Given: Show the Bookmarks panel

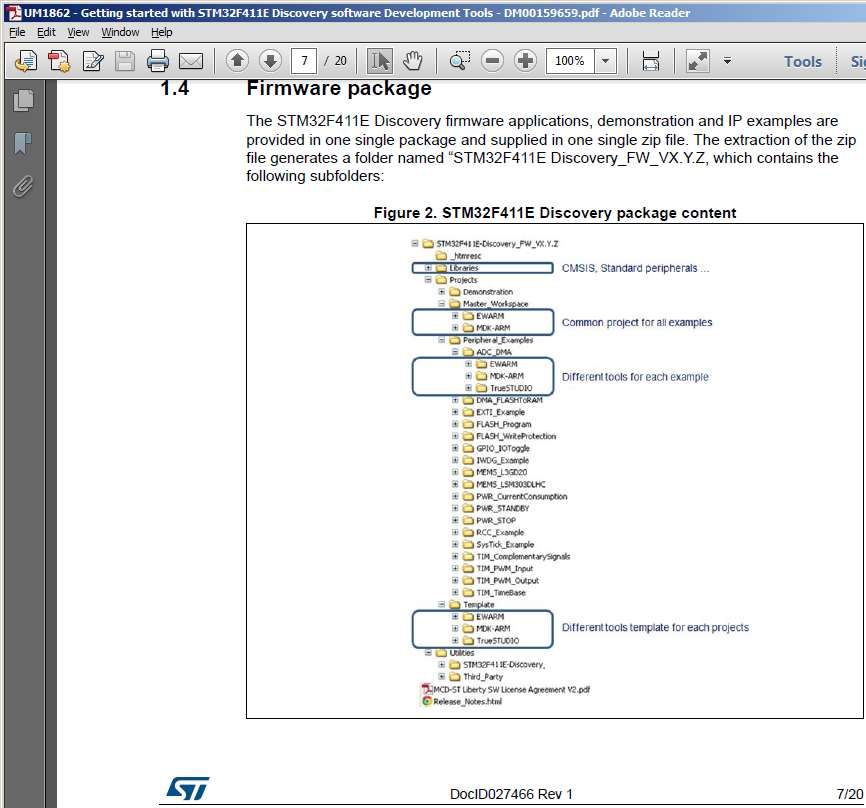Looking at the screenshot, I should pyautogui.click(x=23, y=143).
